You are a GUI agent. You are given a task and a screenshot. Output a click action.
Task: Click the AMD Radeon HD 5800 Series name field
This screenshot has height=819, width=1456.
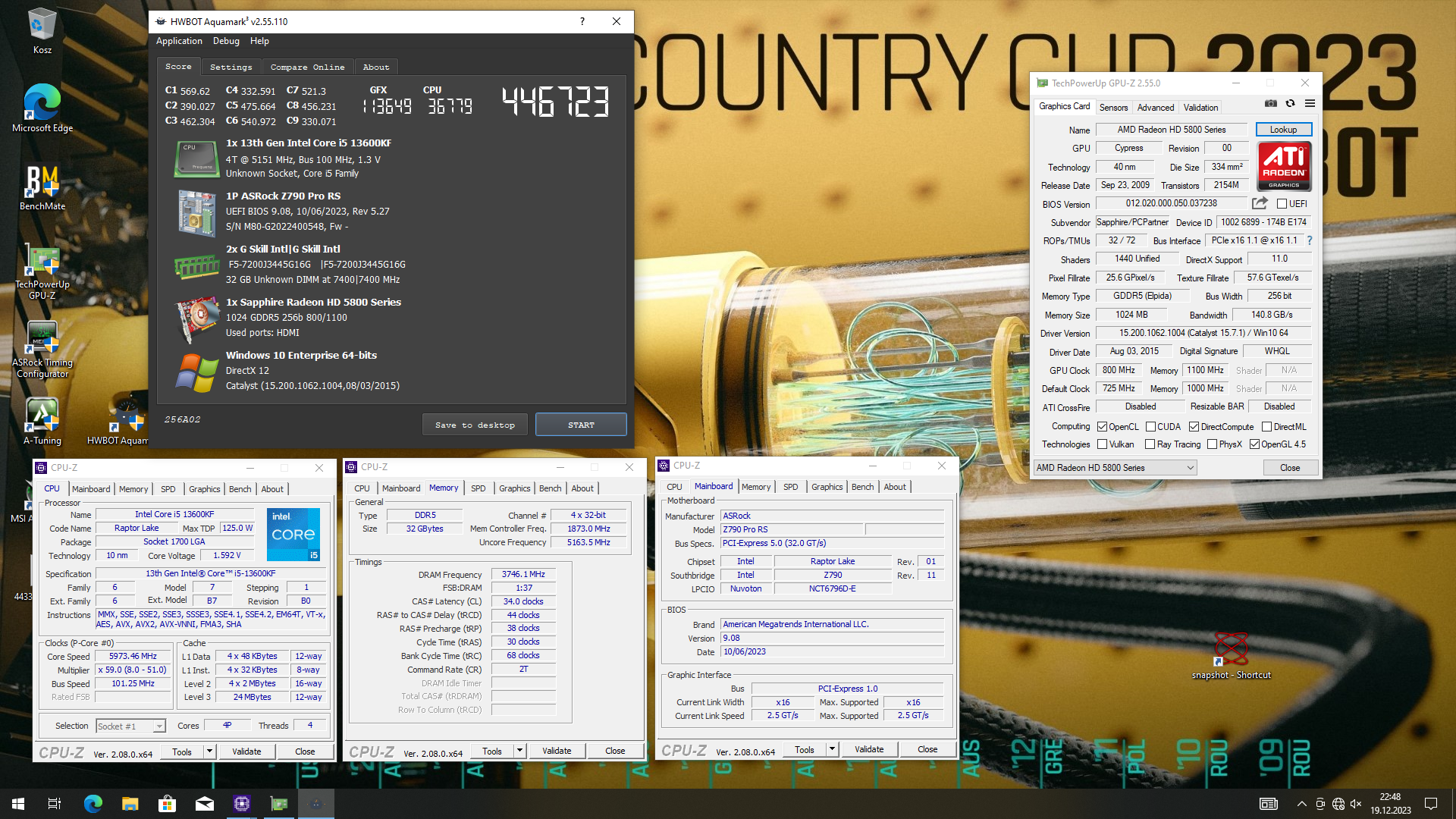coord(1171,130)
